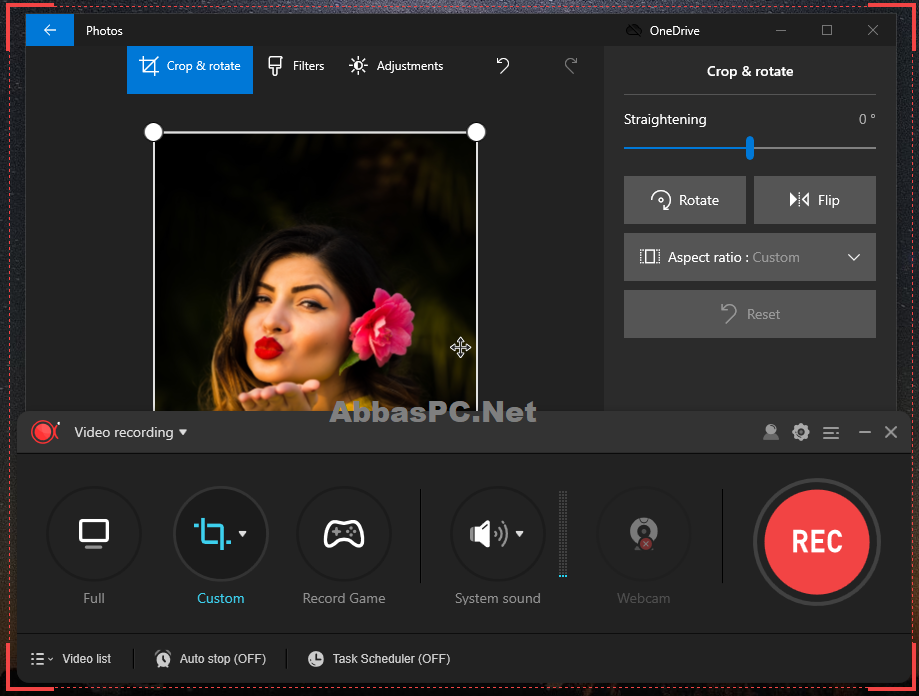
Task: Toggle System sound speaker icon
Action: point(488,534)
